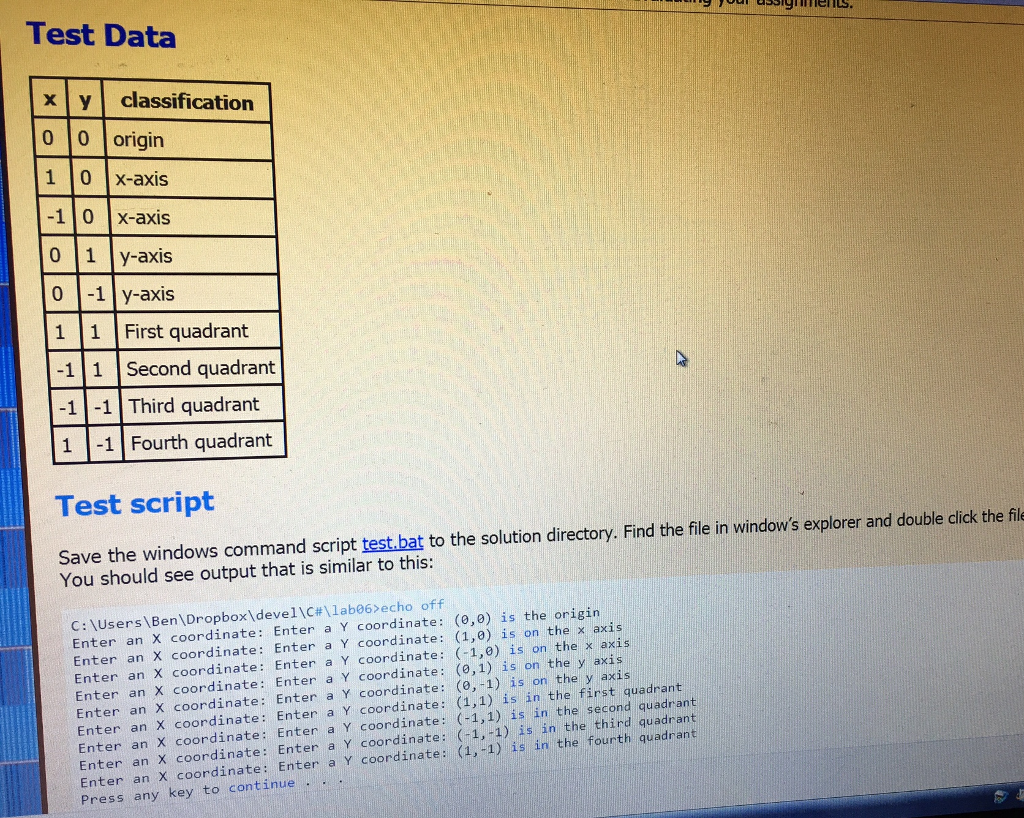This screenshot has height=818, width=1024.
Task: Select the x column header cell
Action: coord(49,98)
